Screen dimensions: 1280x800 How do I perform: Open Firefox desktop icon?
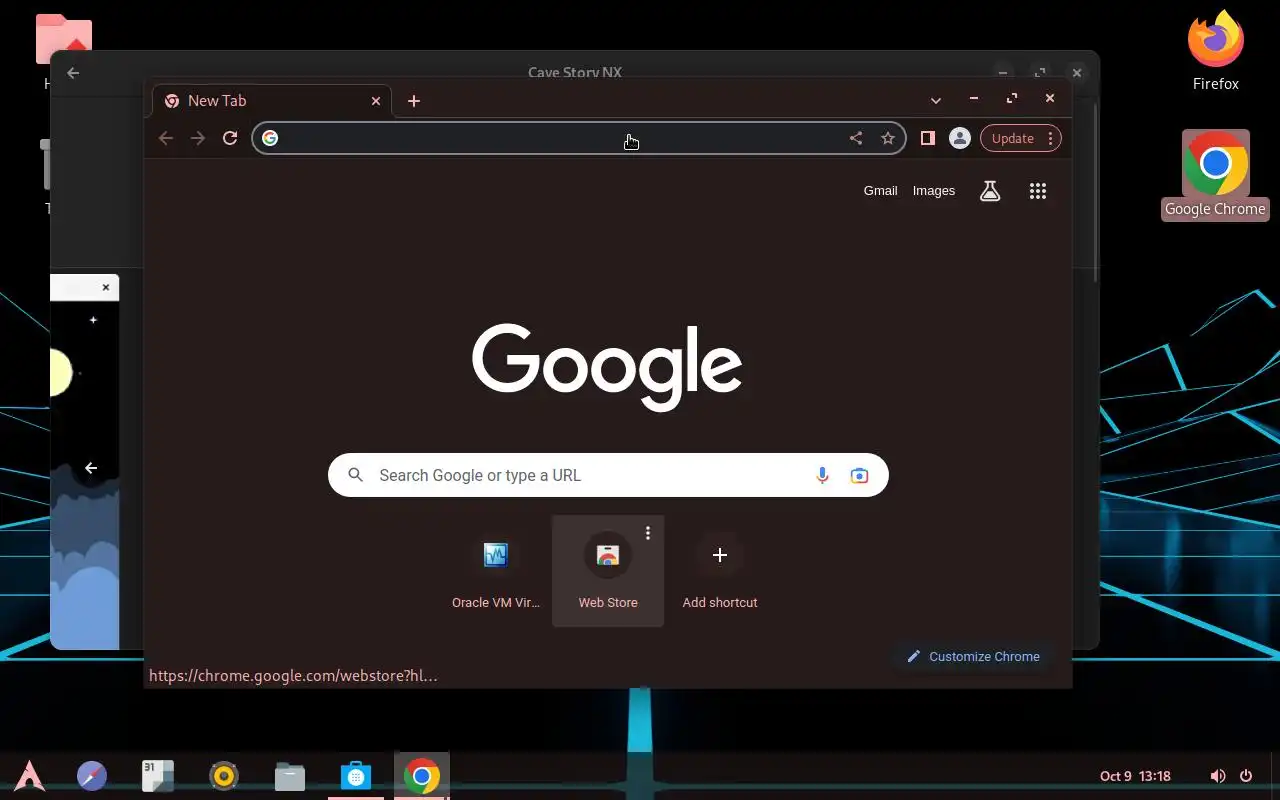[1216, 52]
